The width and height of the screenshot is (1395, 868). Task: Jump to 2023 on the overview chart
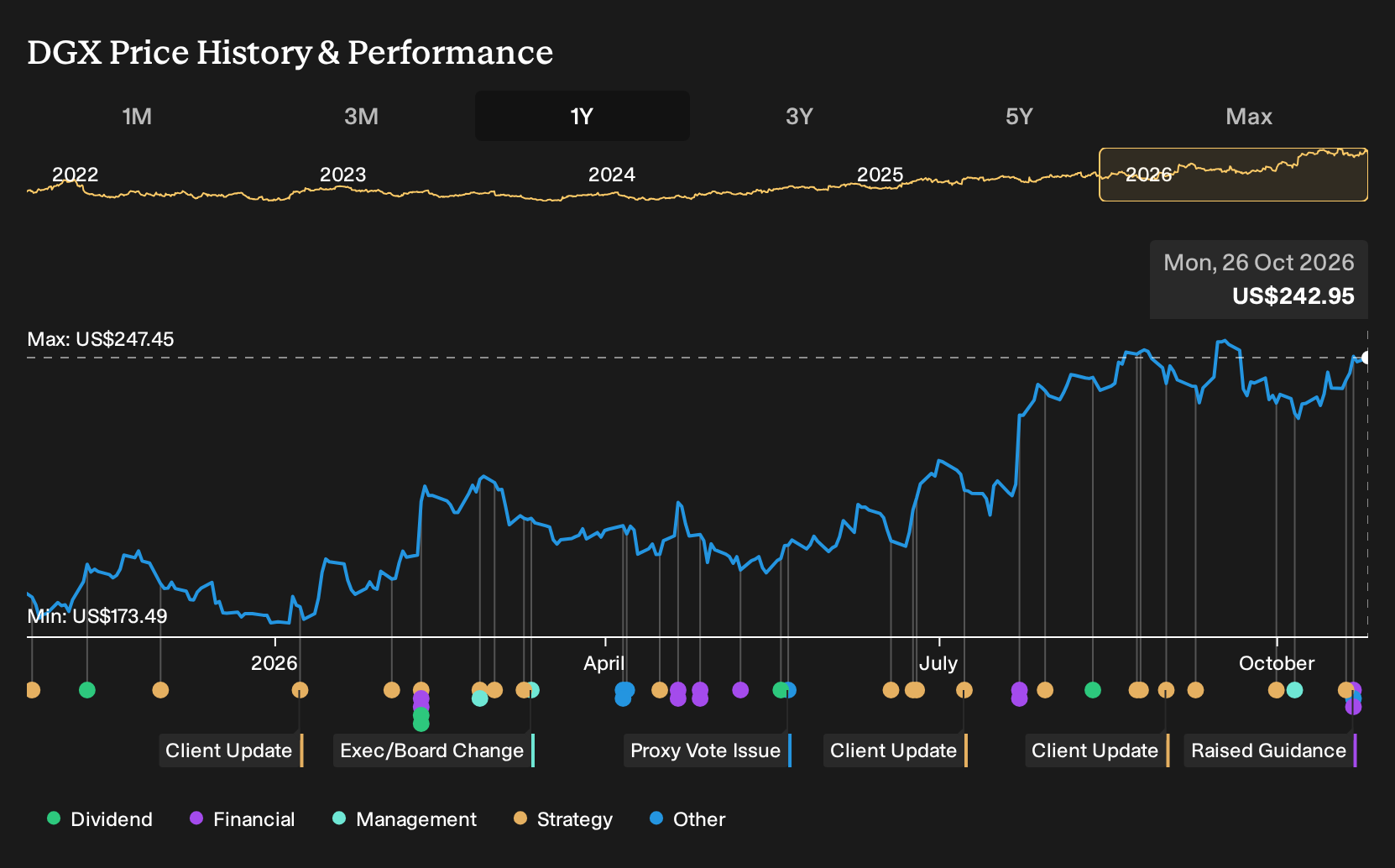point(342,175)
